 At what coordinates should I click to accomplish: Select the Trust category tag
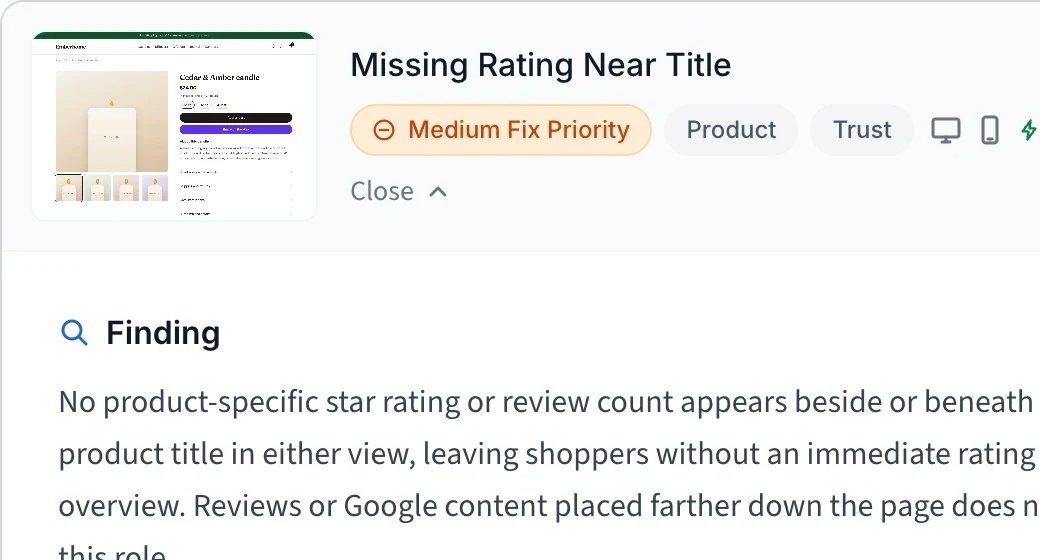tap(862, 130)
